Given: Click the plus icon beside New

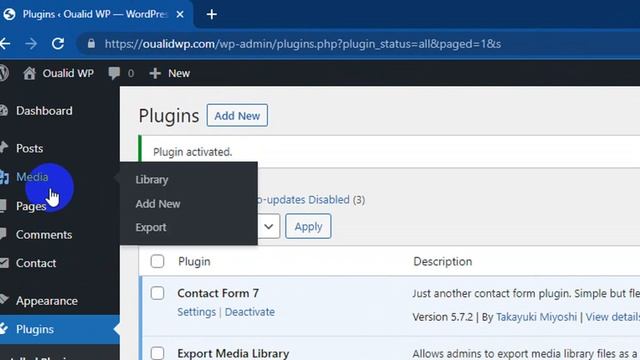Looking at the screenshot, I should [x=155, y=73].
